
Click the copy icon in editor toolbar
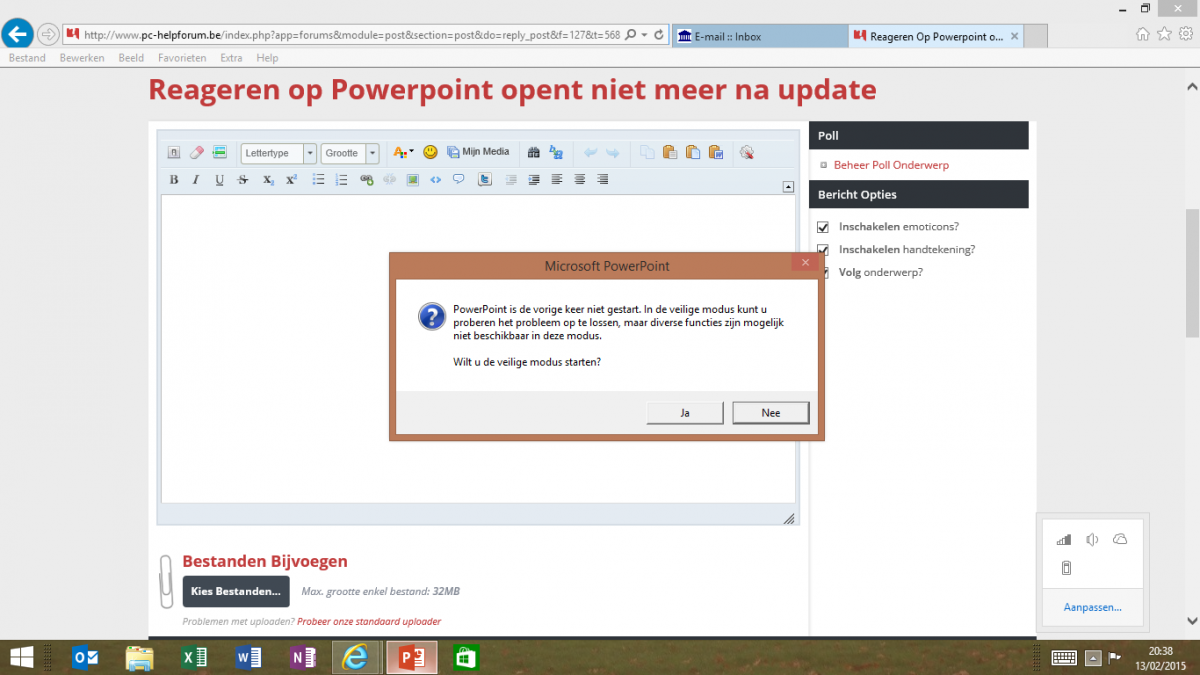pos(647,153)
